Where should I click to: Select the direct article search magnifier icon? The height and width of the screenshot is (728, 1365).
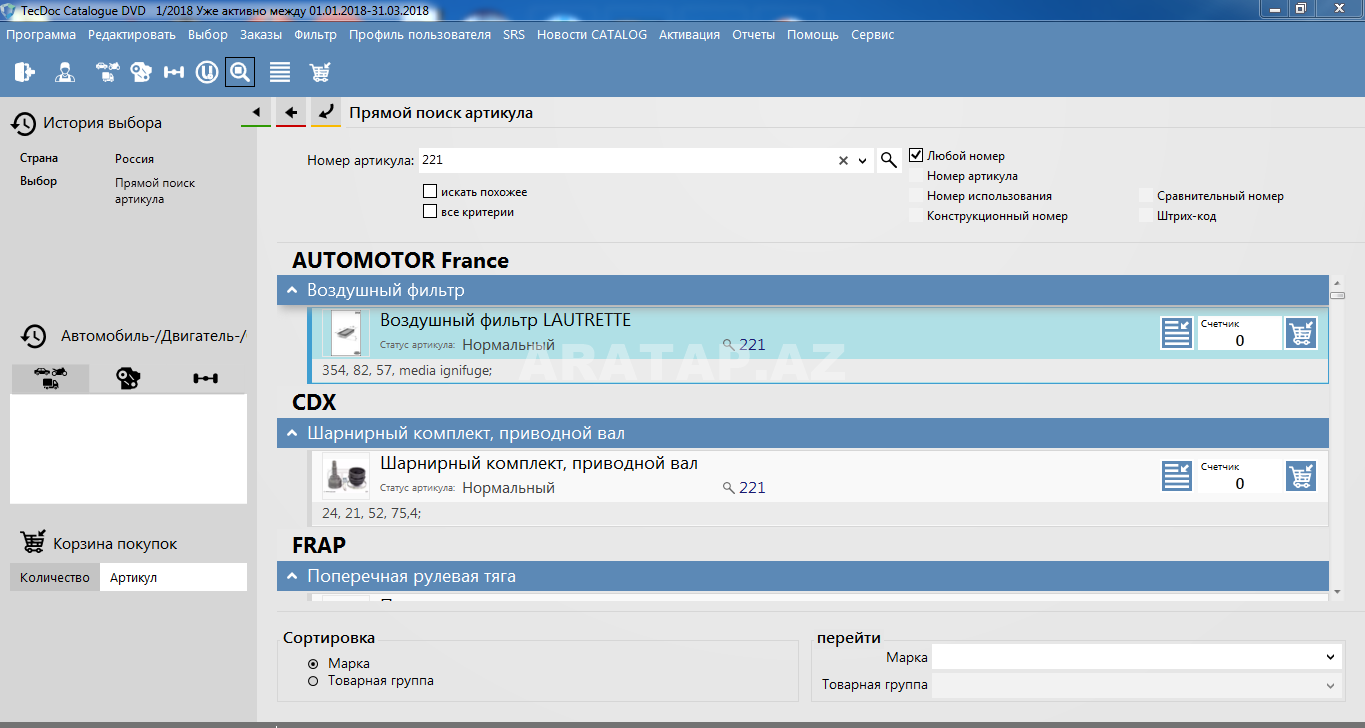[x=240, y=72]
